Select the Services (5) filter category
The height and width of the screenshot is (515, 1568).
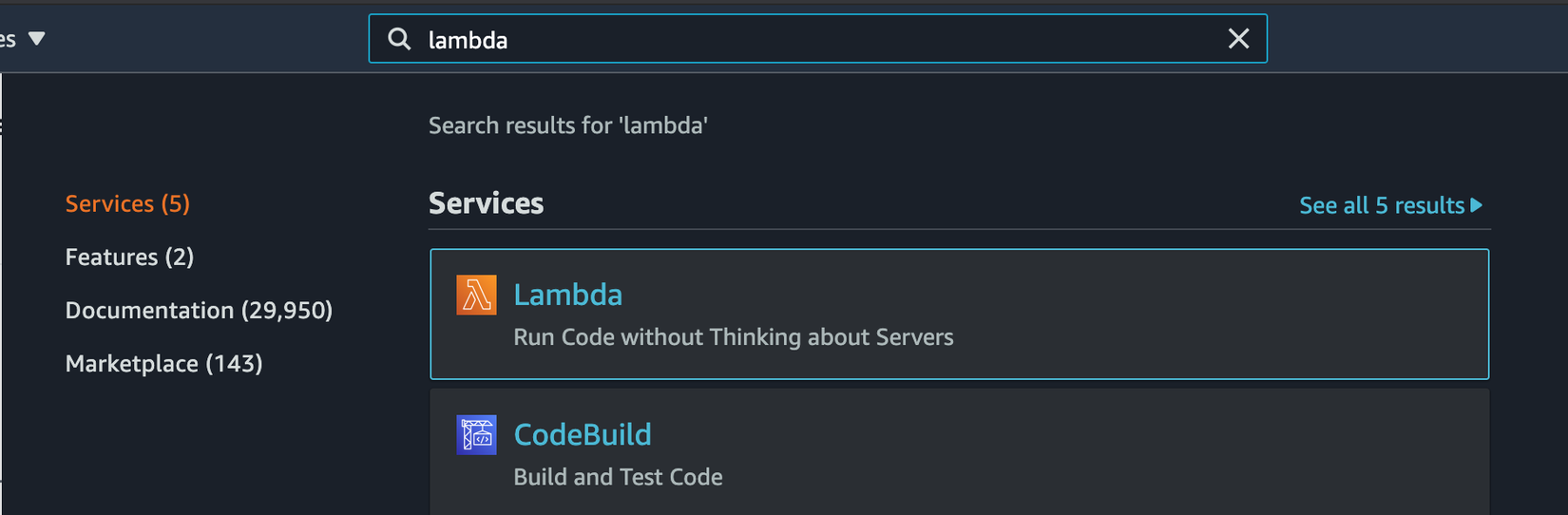pyautogui.click(x=127, y=204)
